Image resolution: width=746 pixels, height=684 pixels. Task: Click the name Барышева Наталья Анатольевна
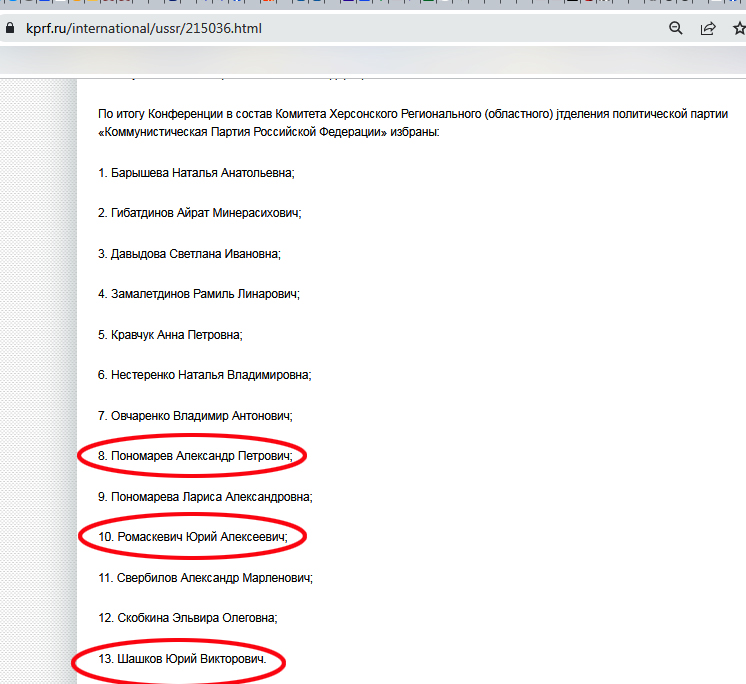196,173
